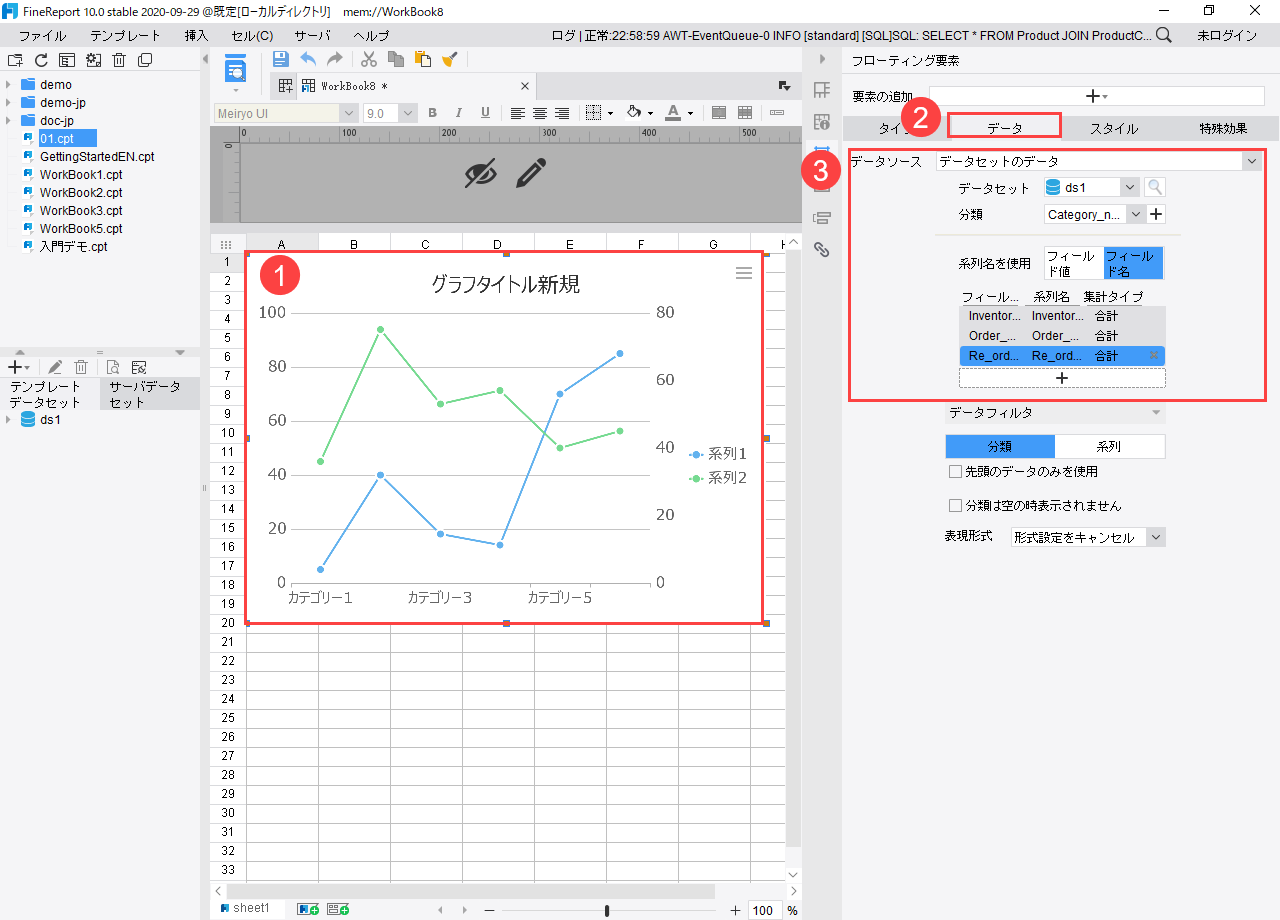Align text left in toolbar
The height and width of the screenshot is (920, 1280).
point(517,113)
